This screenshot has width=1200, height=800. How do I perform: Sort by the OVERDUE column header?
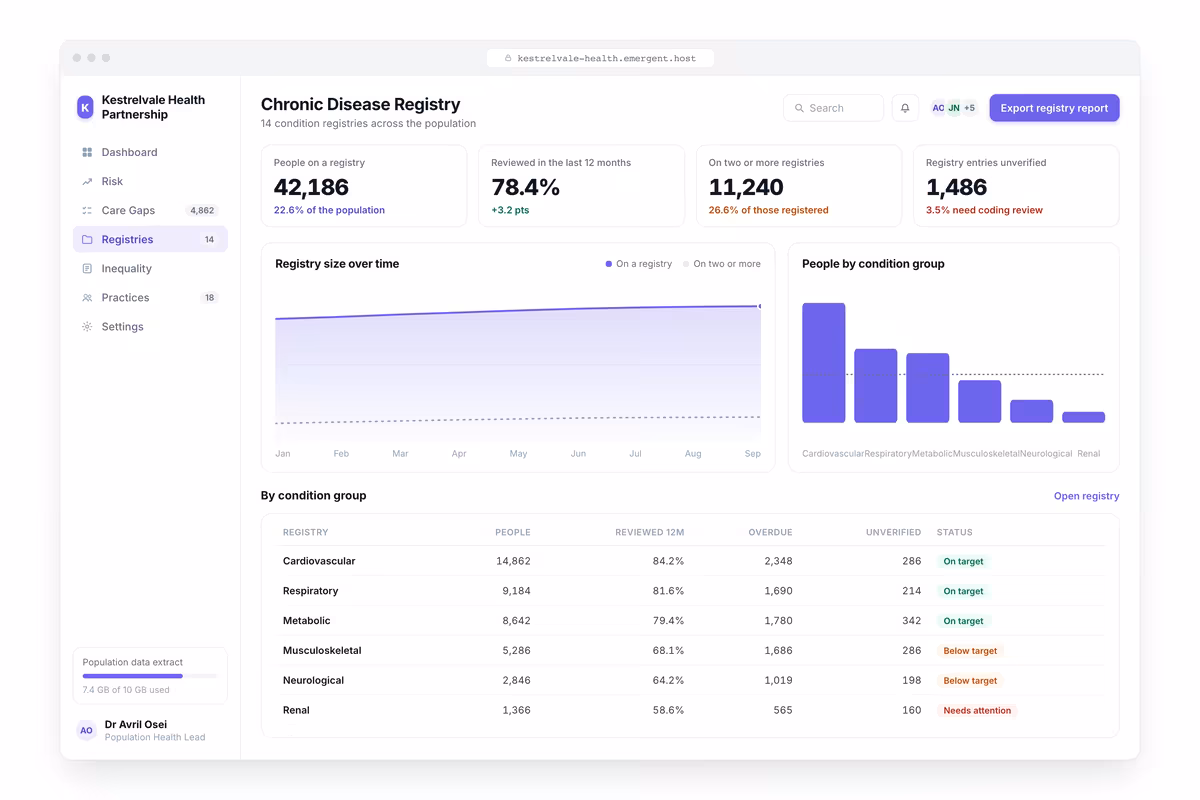point(771,532)
